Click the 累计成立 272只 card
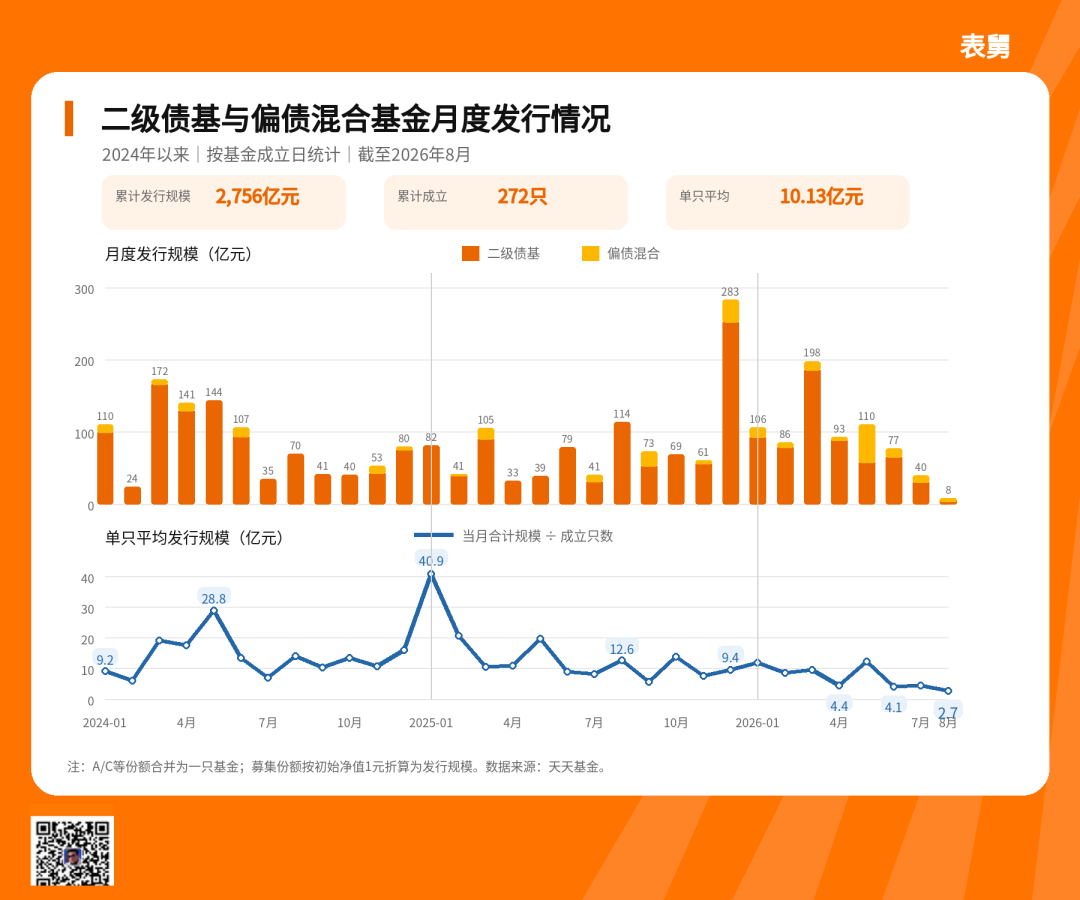 tap(506, 202)
